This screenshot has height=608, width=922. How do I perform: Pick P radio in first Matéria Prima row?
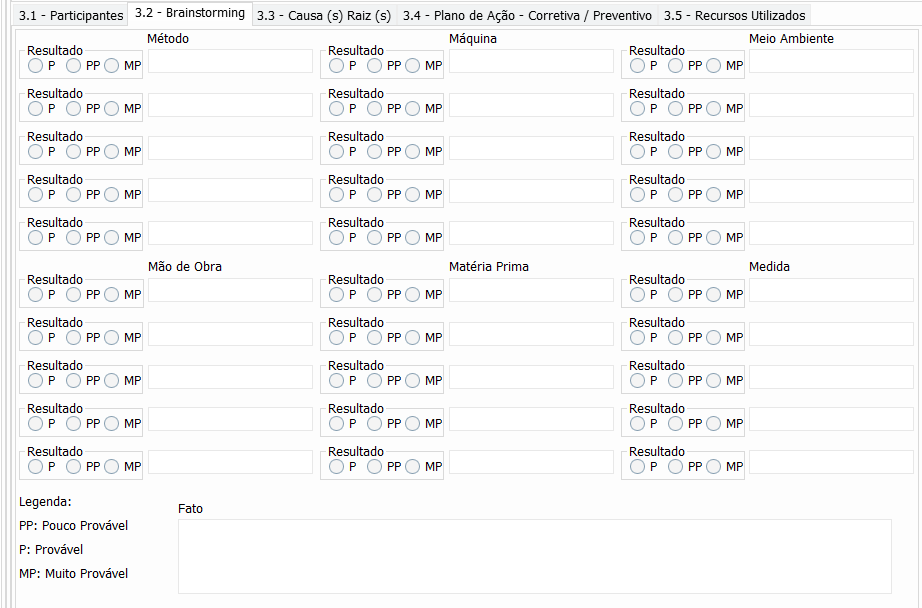337,295
